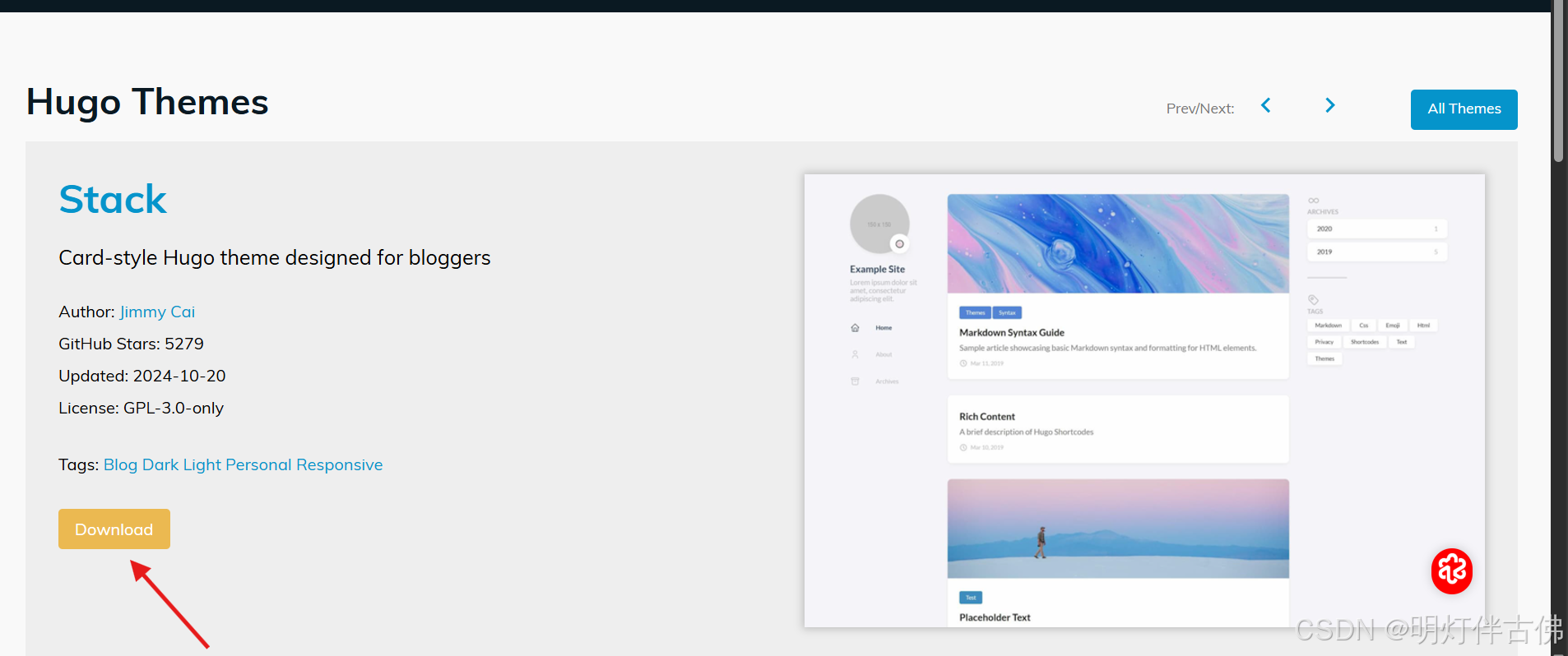Click the yellow Download button

114,529
